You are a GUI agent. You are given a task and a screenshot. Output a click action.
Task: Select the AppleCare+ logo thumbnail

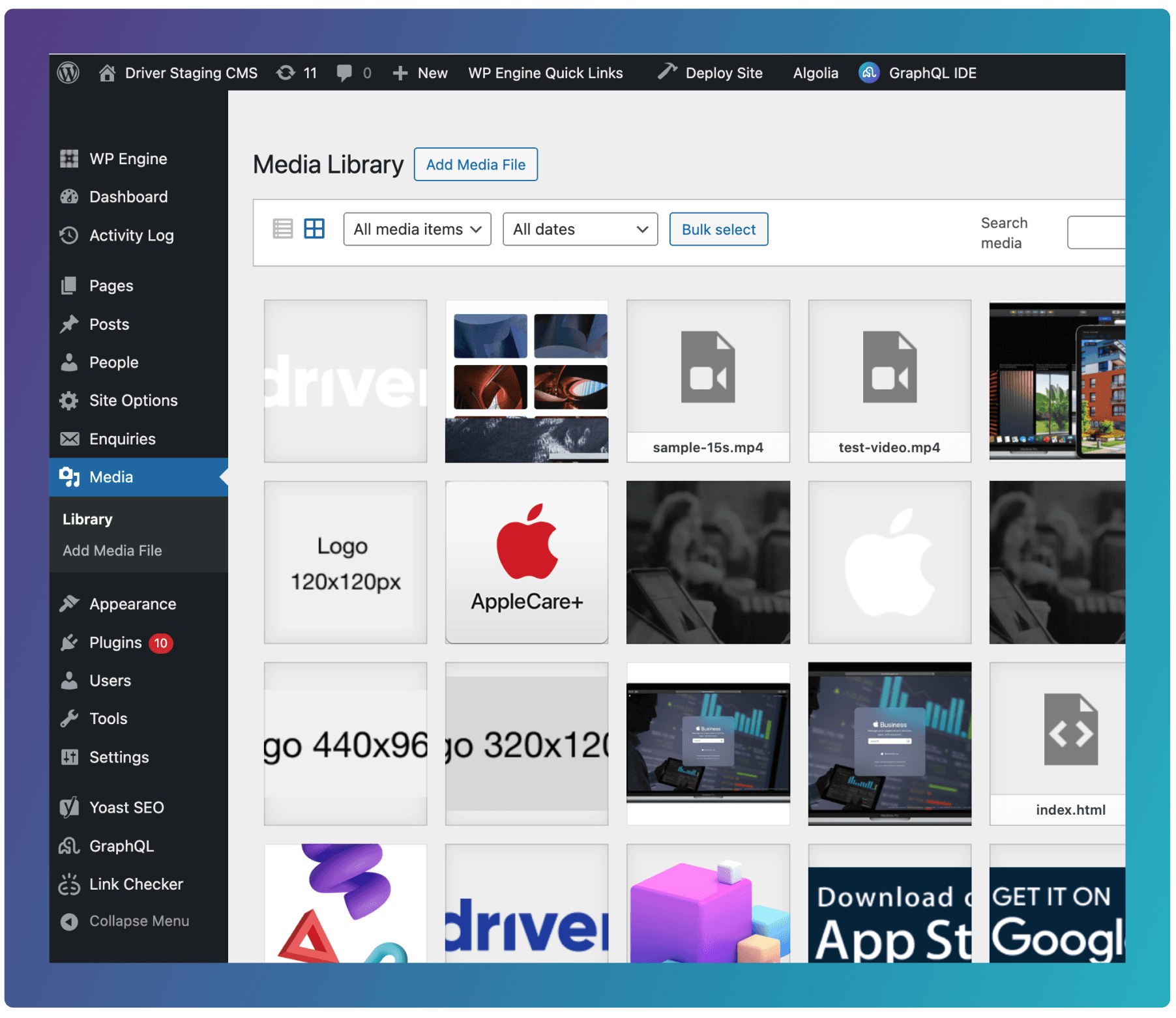coord(527,562)
